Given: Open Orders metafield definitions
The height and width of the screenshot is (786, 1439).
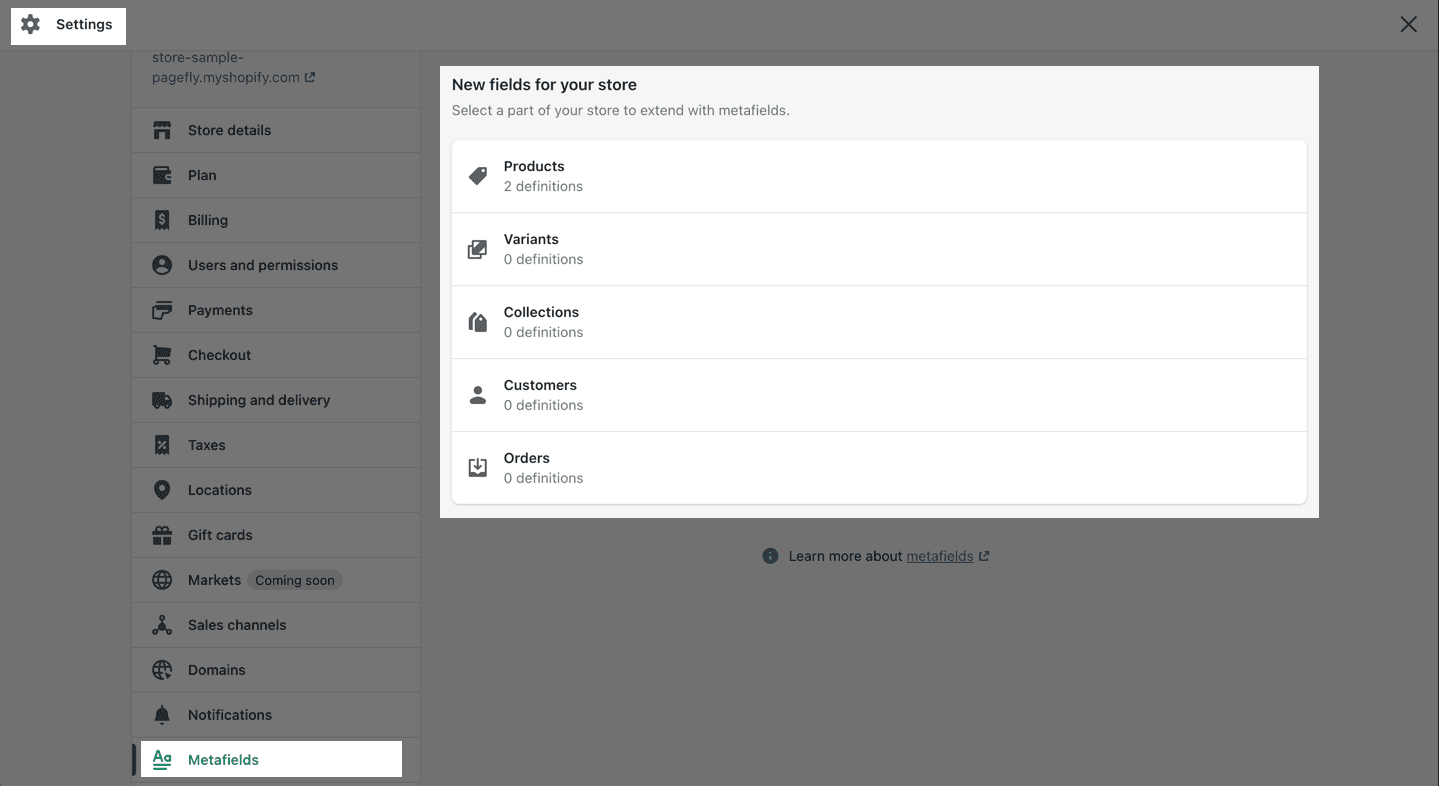Looking at the screenshot, I should [x=879, y=468].
